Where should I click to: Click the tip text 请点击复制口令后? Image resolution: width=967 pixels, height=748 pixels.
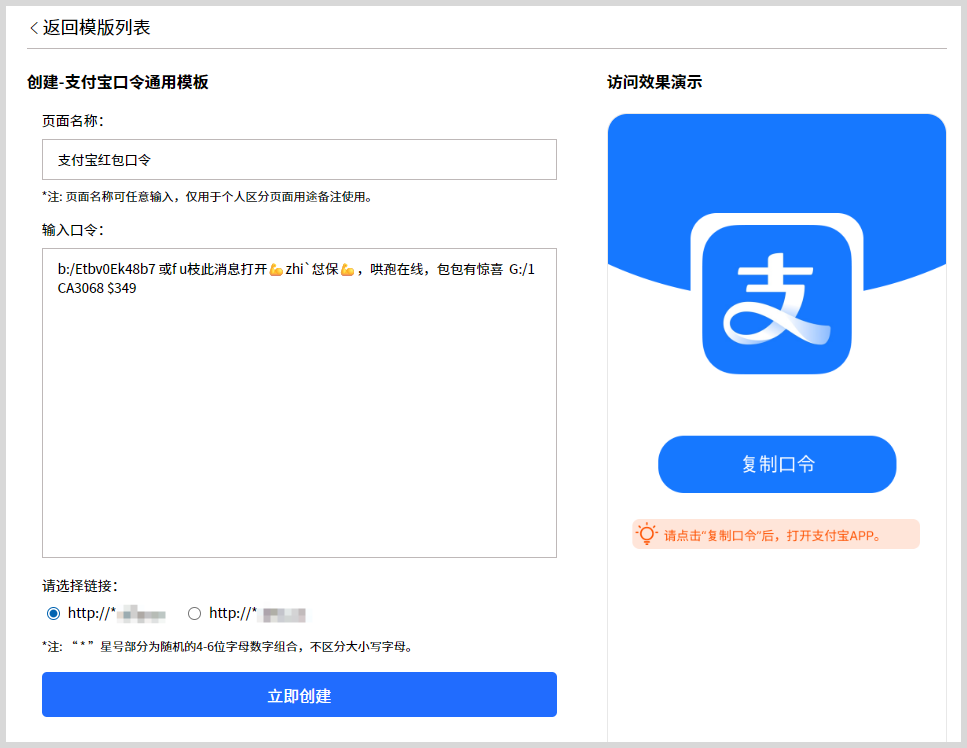(x=772, y=536)
